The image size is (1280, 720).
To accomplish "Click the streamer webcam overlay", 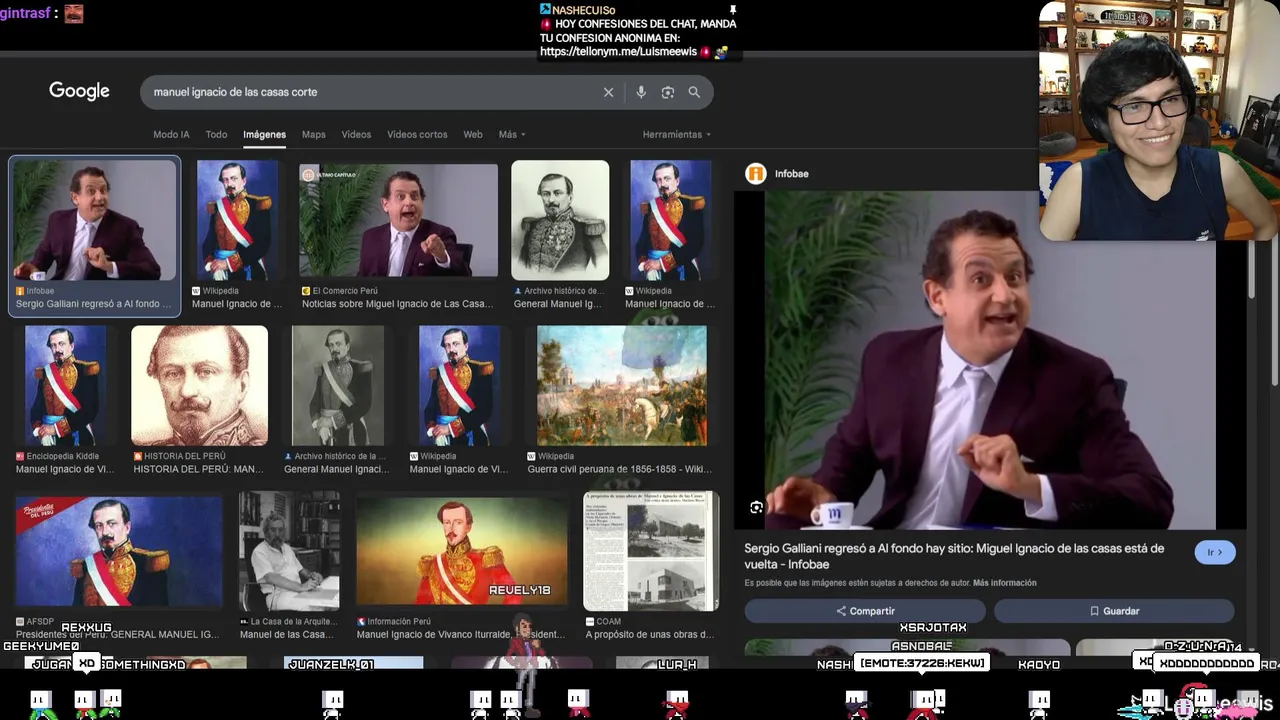I will click(x=1159, y=120).
